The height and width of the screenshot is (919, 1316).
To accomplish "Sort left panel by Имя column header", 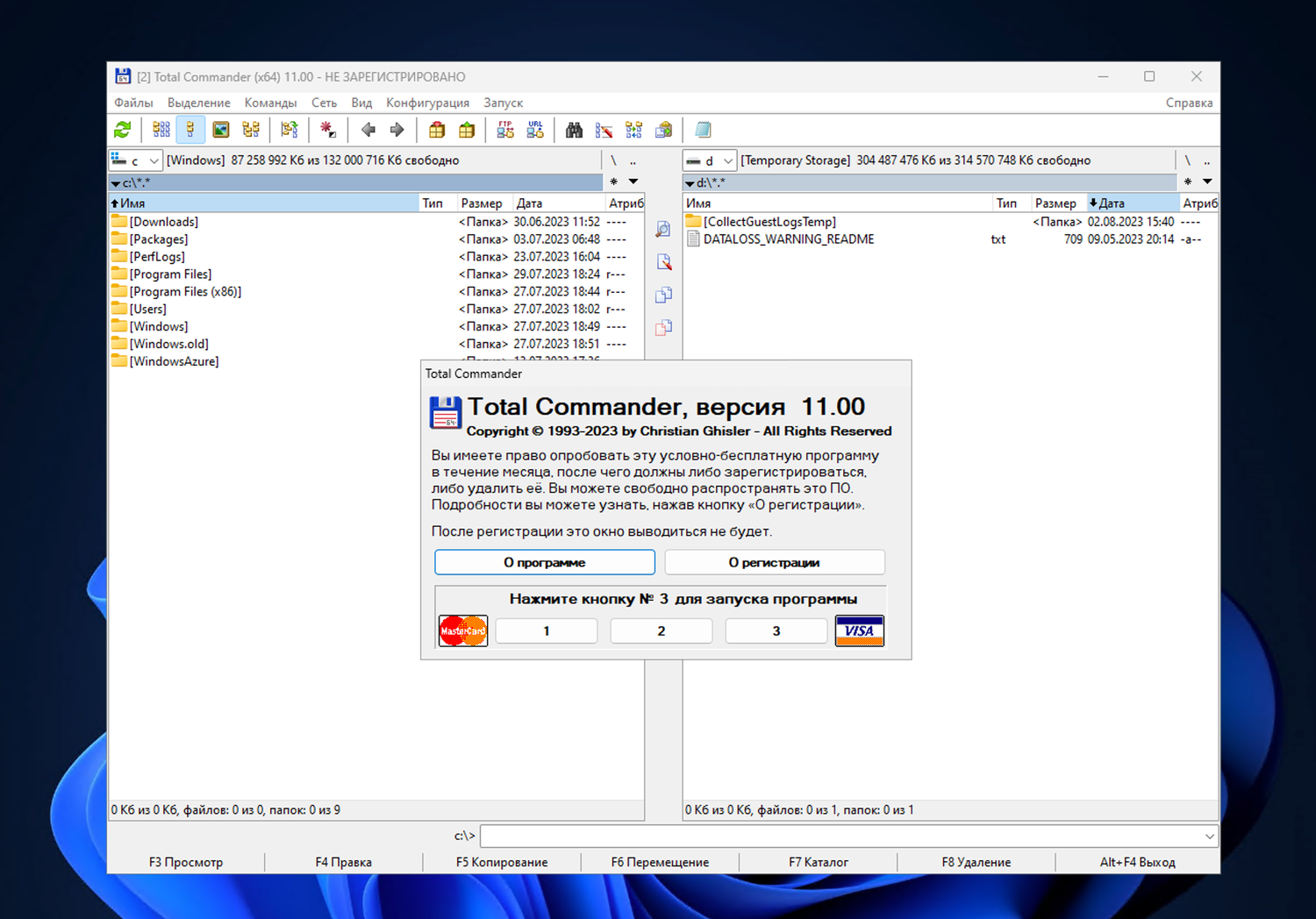I will point(264,203).
